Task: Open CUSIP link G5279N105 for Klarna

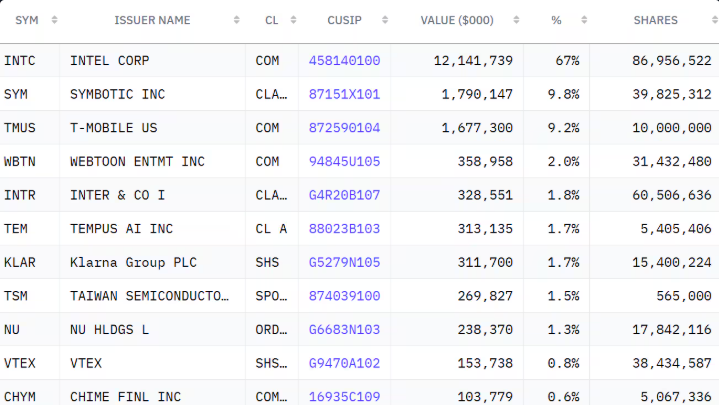Action: click(x=344, y=262)
